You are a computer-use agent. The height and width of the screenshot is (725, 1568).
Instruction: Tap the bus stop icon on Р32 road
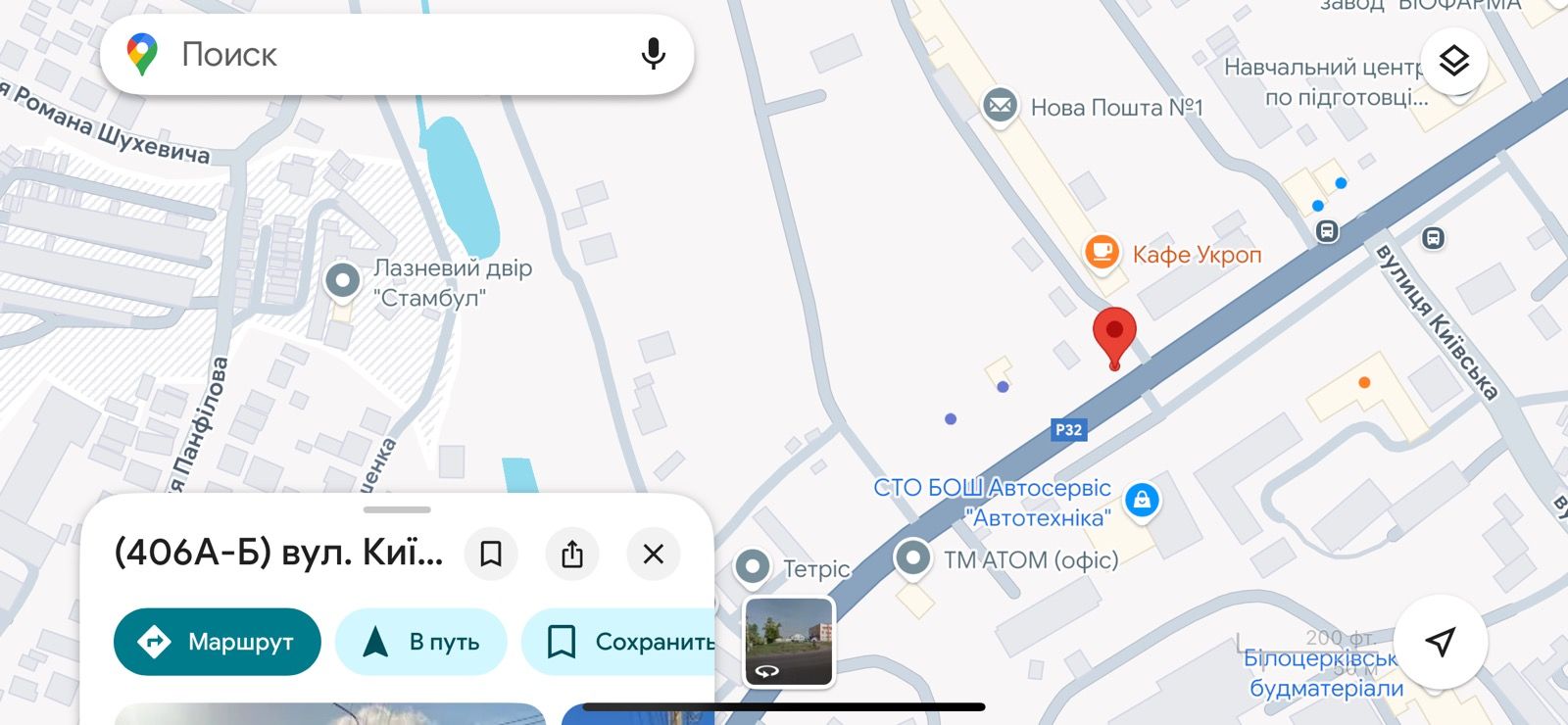1327,231
